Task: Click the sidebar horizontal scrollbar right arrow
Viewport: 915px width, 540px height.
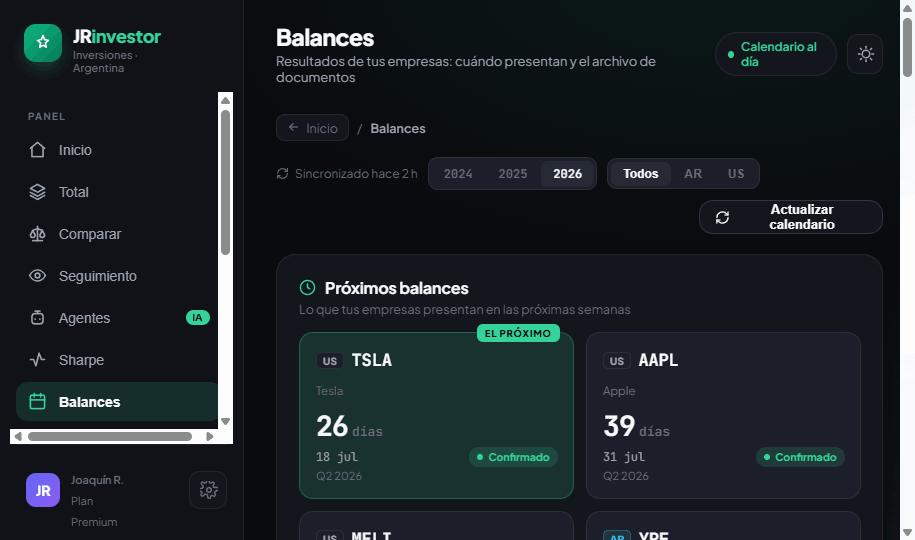Action: (x=209, y=437)
